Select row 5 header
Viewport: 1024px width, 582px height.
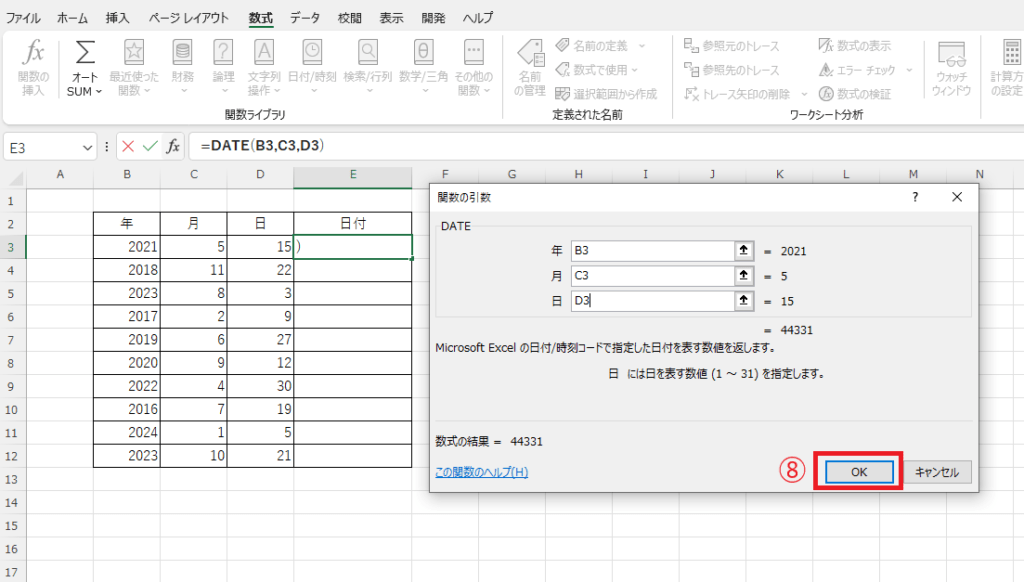tap(11, 293)
